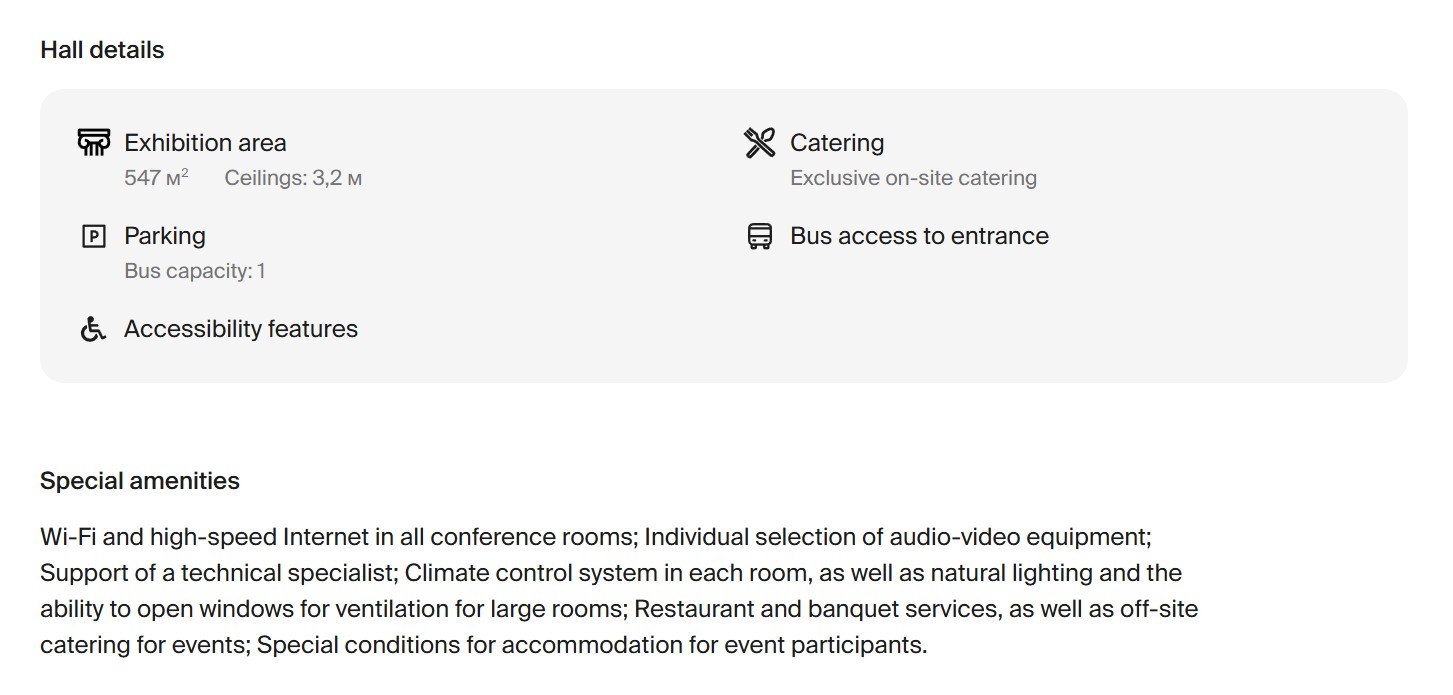Click "Exclusive on-site catering" description
The width and height of the screenshot is (1453, 695).
coord(913,178)
